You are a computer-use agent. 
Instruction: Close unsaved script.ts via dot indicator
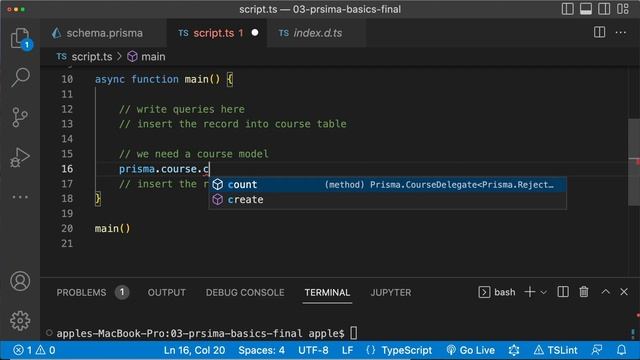[x=255, y=33]
